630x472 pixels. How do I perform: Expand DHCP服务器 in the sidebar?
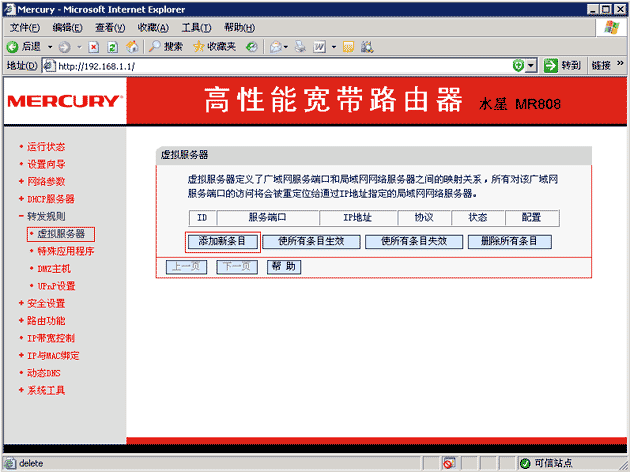(x=51, y=199)
